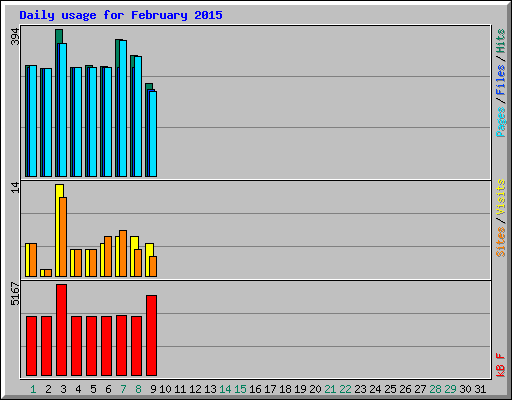Click the orange sites bar for day 3

click(63, 237)
